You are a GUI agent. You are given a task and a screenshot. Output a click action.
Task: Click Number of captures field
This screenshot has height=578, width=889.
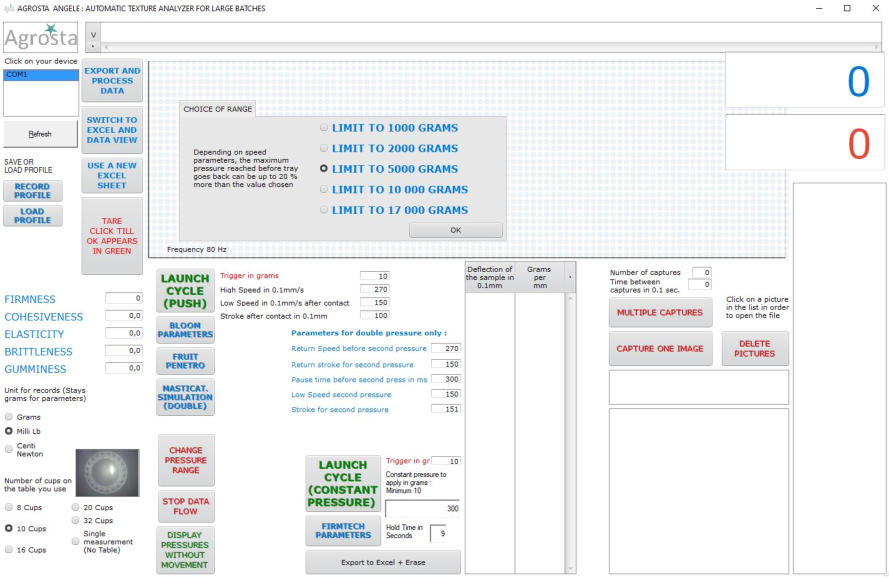click(701, 272)
